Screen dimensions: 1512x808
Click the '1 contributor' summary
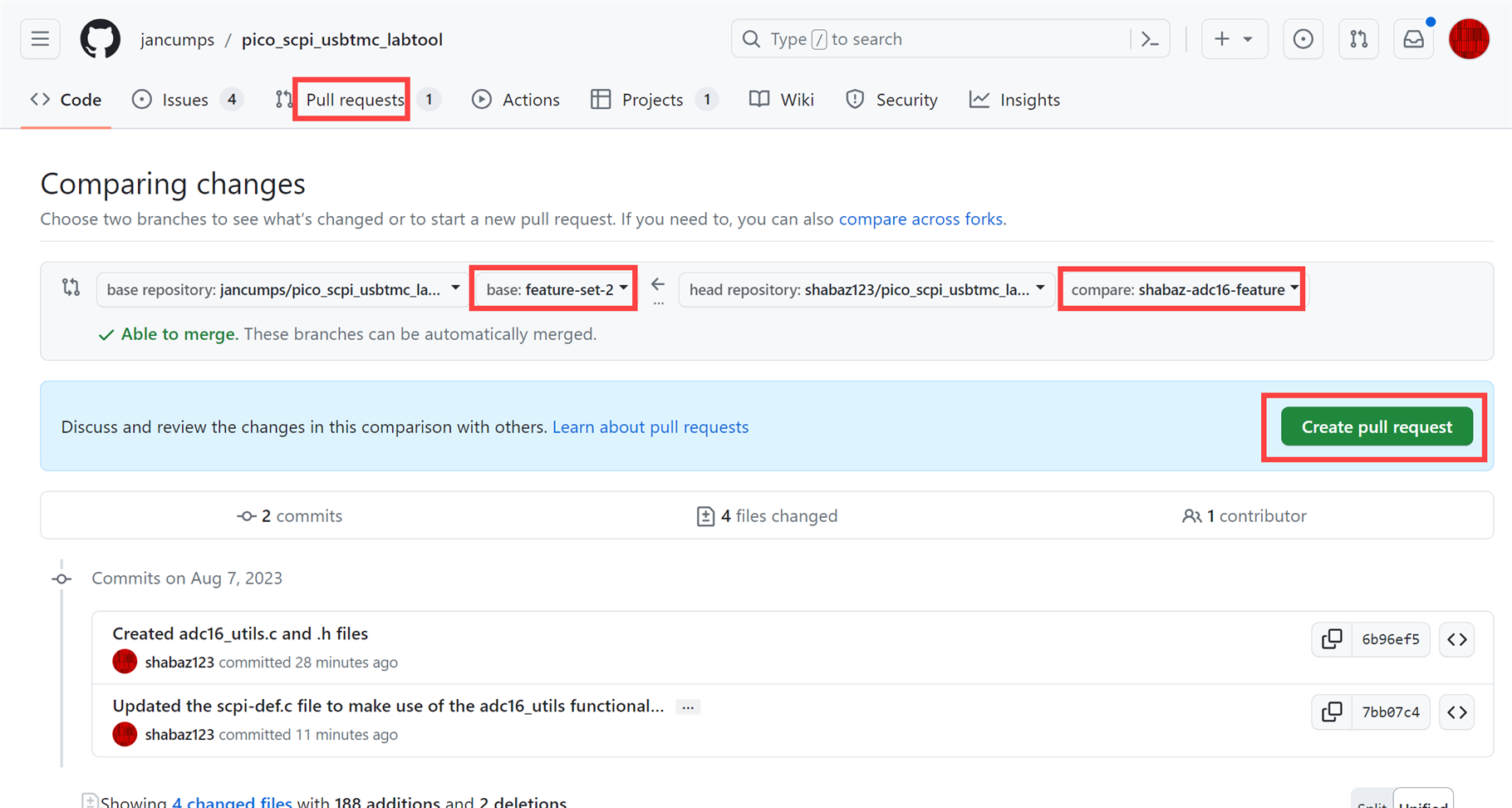(x=1244, y=516)
